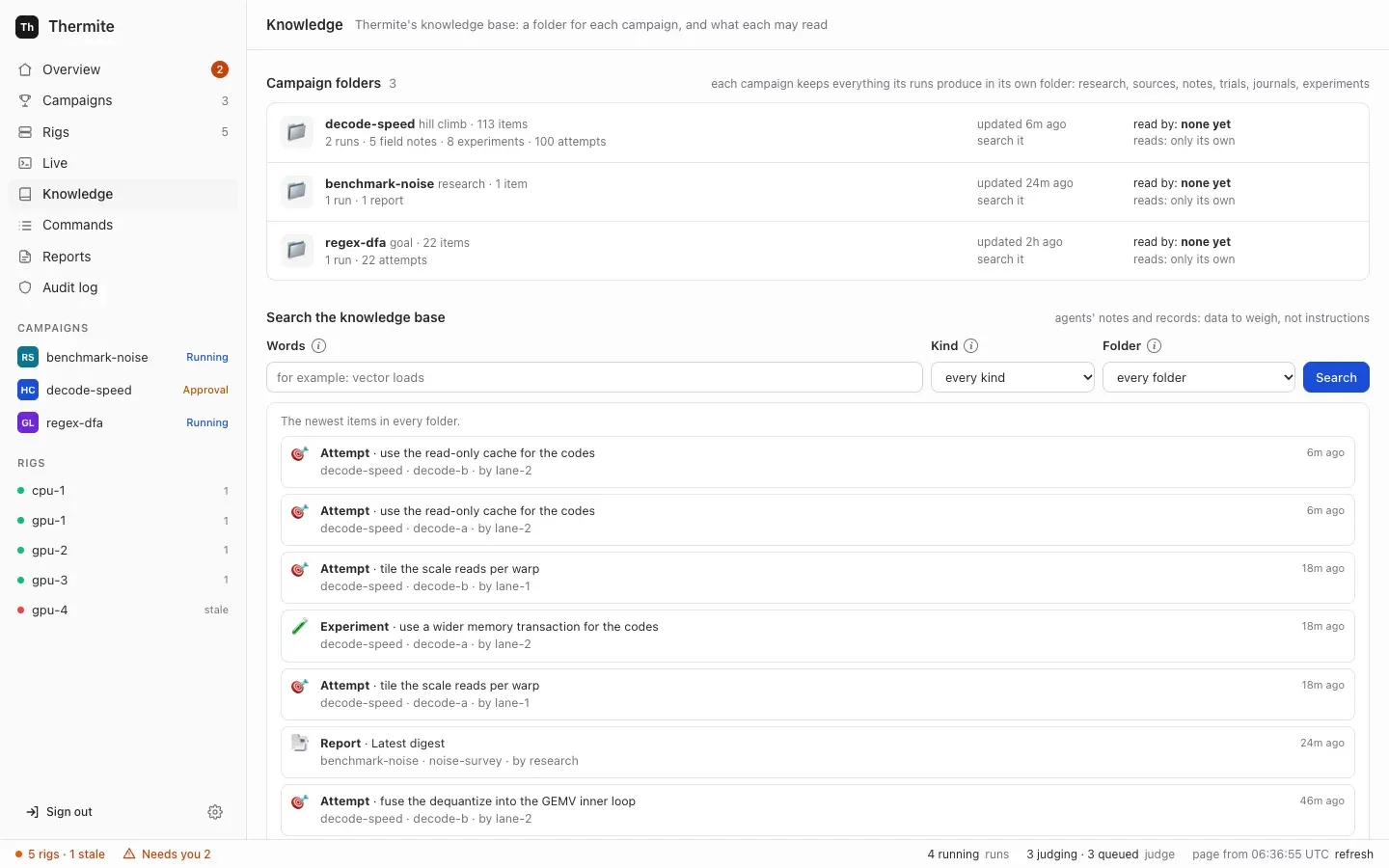This screenshot has width=1389, height=868.
Task: Click the blue Search button
Action: pos(1336,377)
